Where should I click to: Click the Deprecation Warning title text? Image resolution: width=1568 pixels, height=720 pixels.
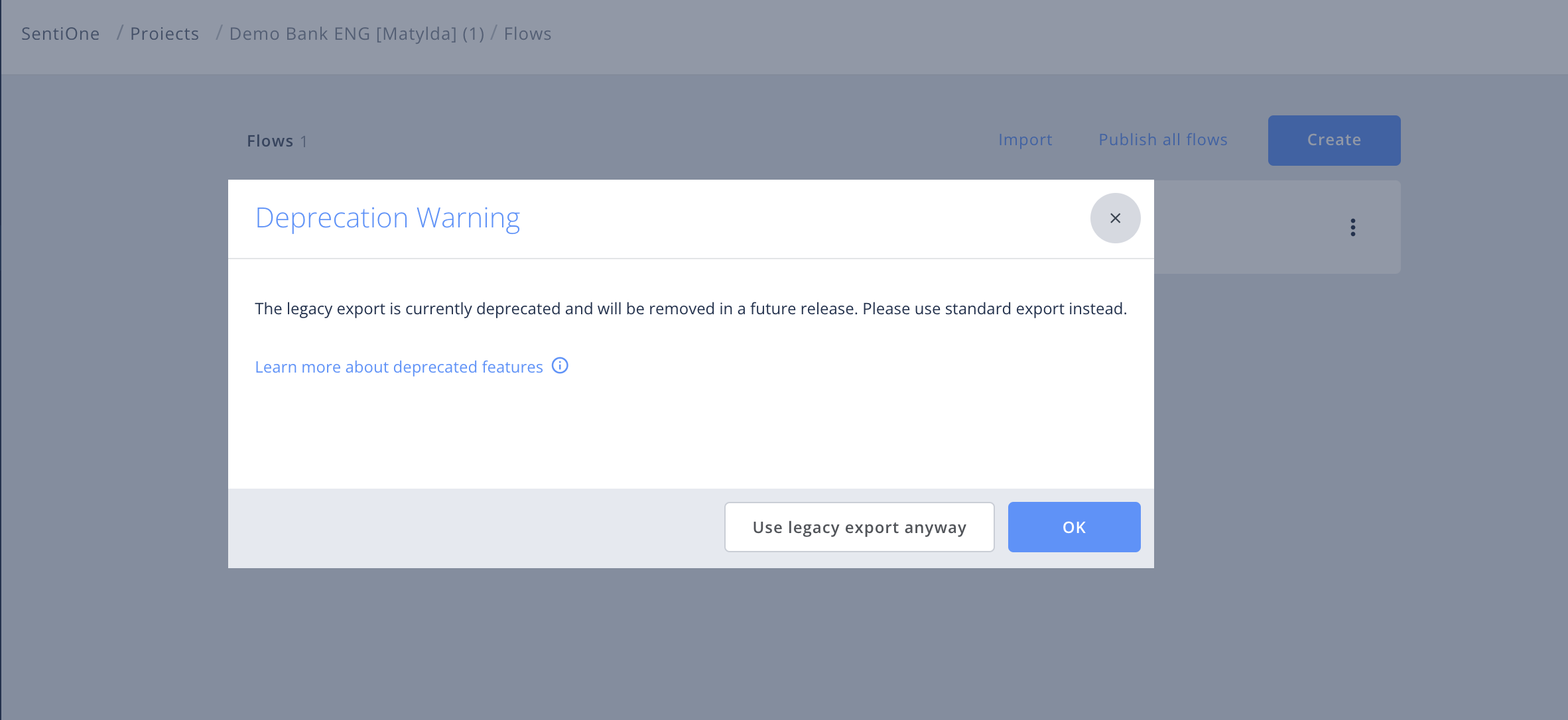click(x=387, y=218)
